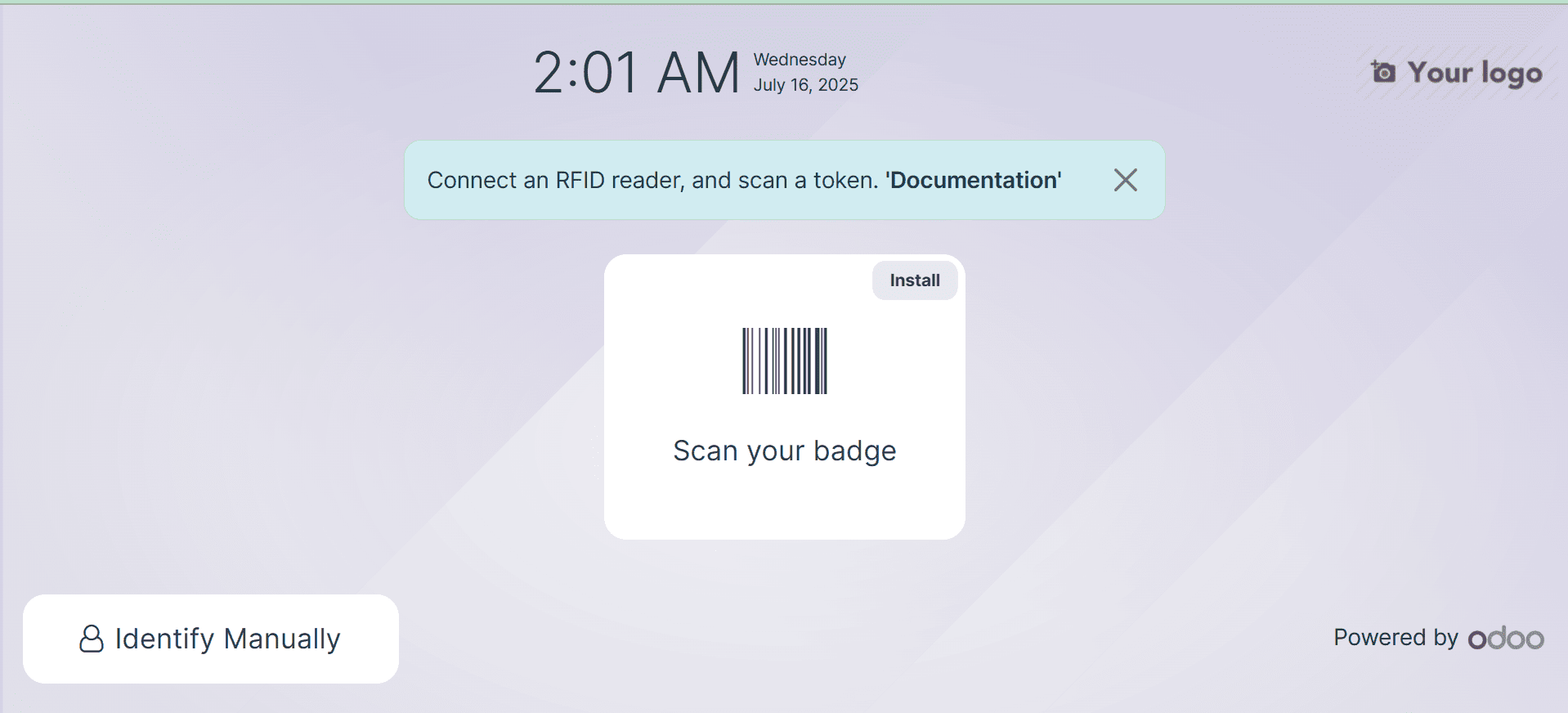1568x713 pixels.
Task: Click the person icon in Identify Manually
Action: coord(92,639)
